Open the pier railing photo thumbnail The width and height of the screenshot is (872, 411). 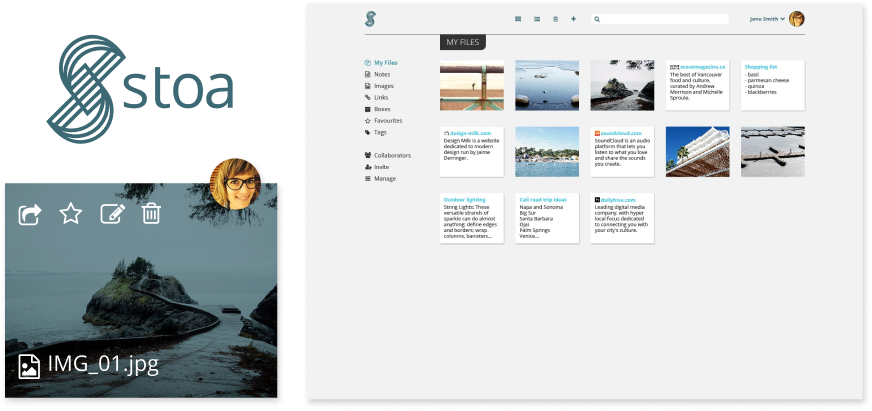click(472, 85)
